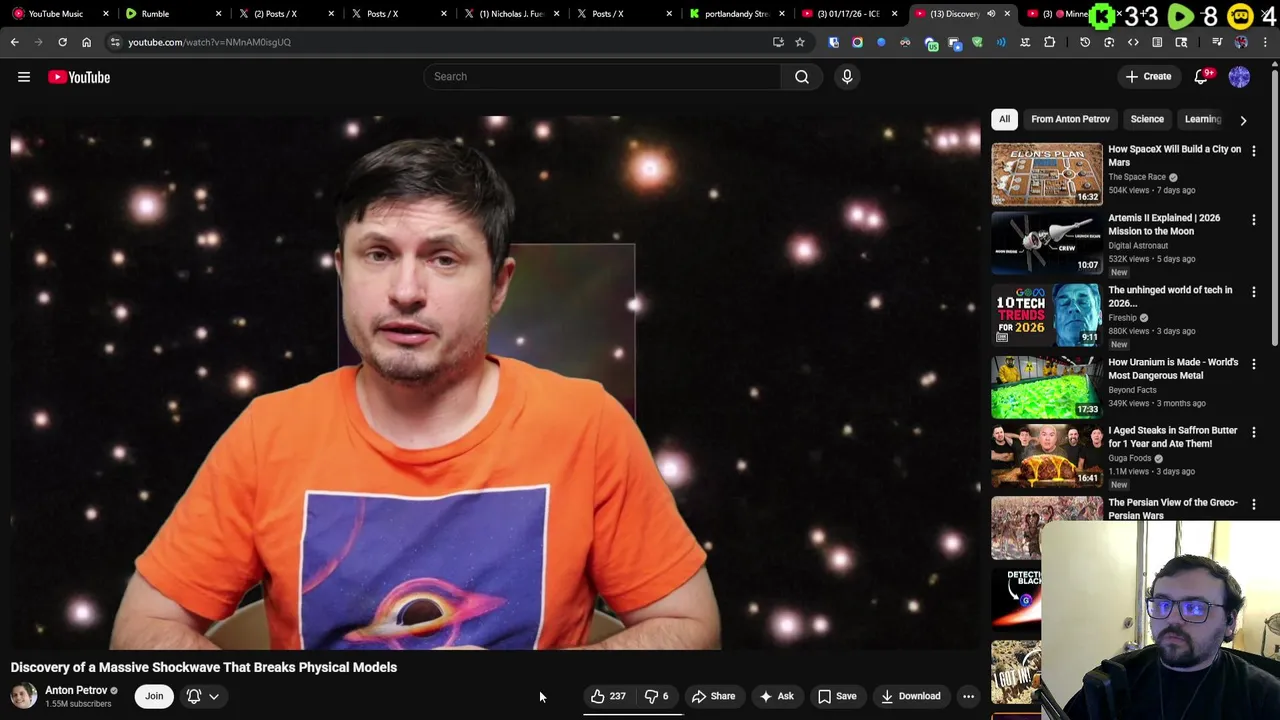Viewport: 1280px width, 720px height.
Task: Open the code brackets extension icon
Action: [1133, 42]
